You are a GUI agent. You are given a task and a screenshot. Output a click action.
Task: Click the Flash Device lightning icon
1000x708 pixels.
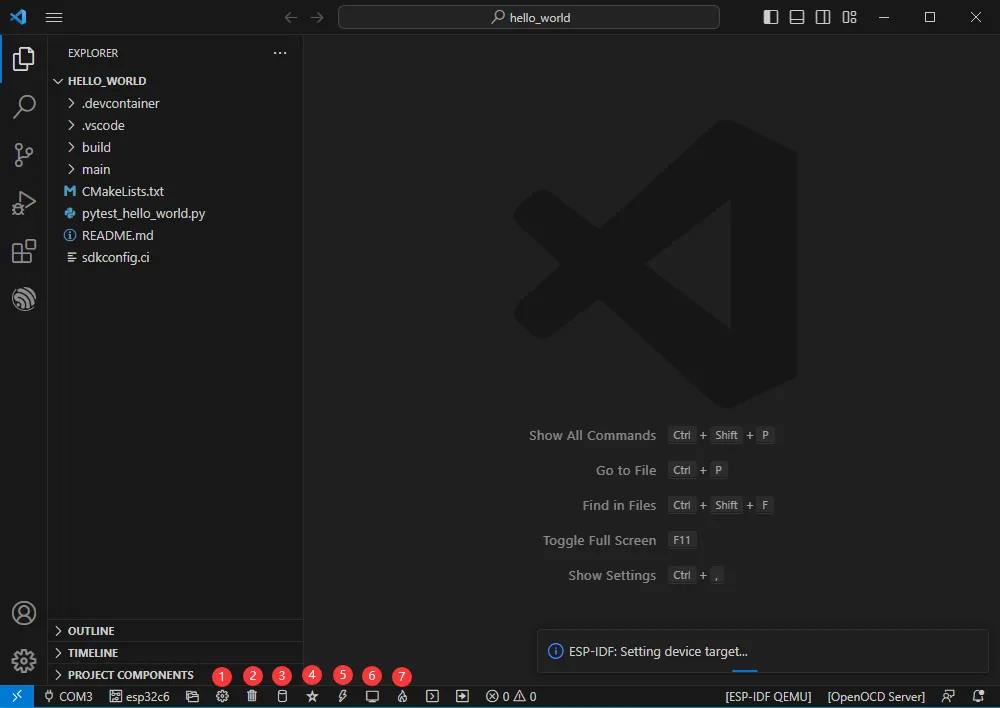point(342,696)
